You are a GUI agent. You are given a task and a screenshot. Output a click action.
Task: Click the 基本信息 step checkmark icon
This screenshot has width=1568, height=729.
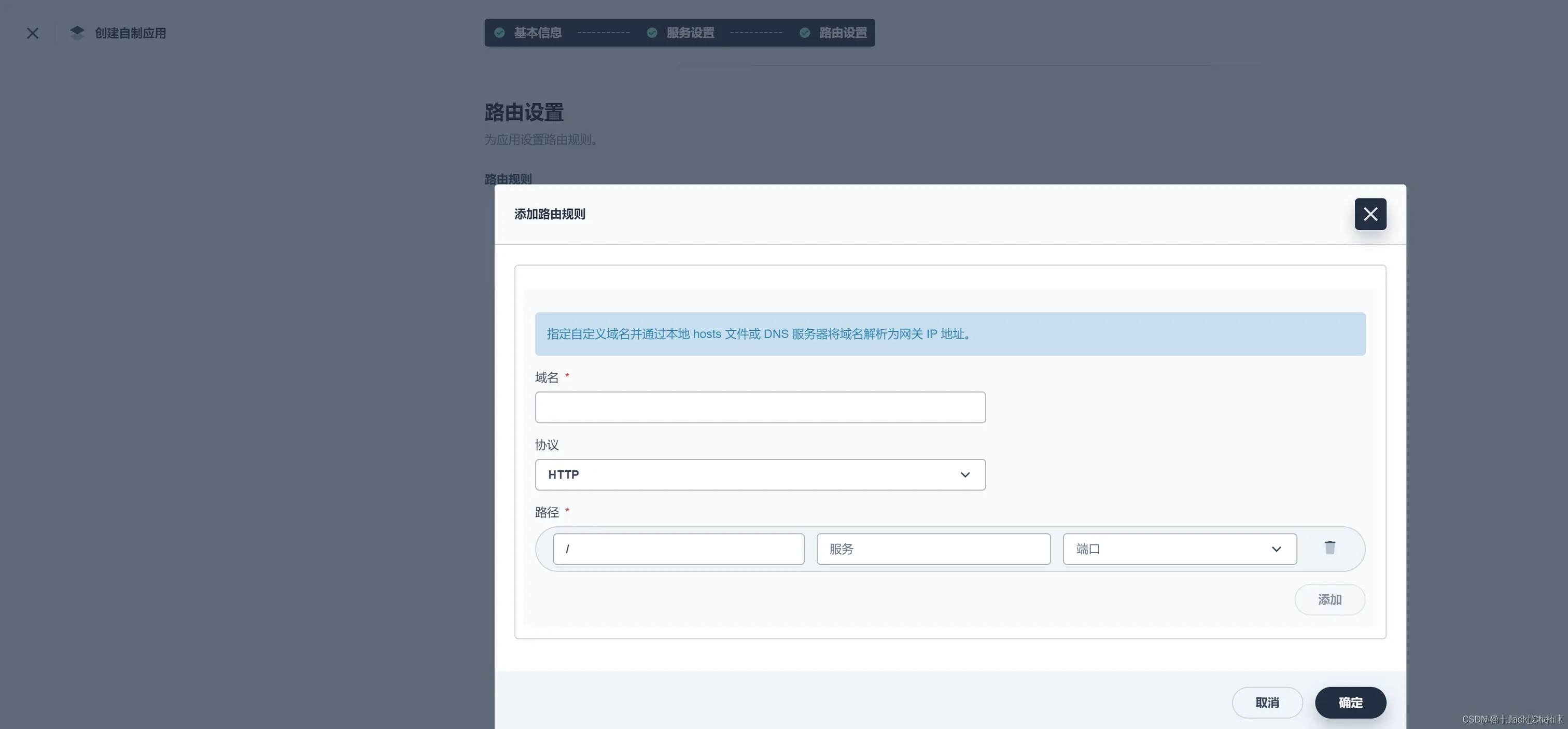(x=500, y=33)
